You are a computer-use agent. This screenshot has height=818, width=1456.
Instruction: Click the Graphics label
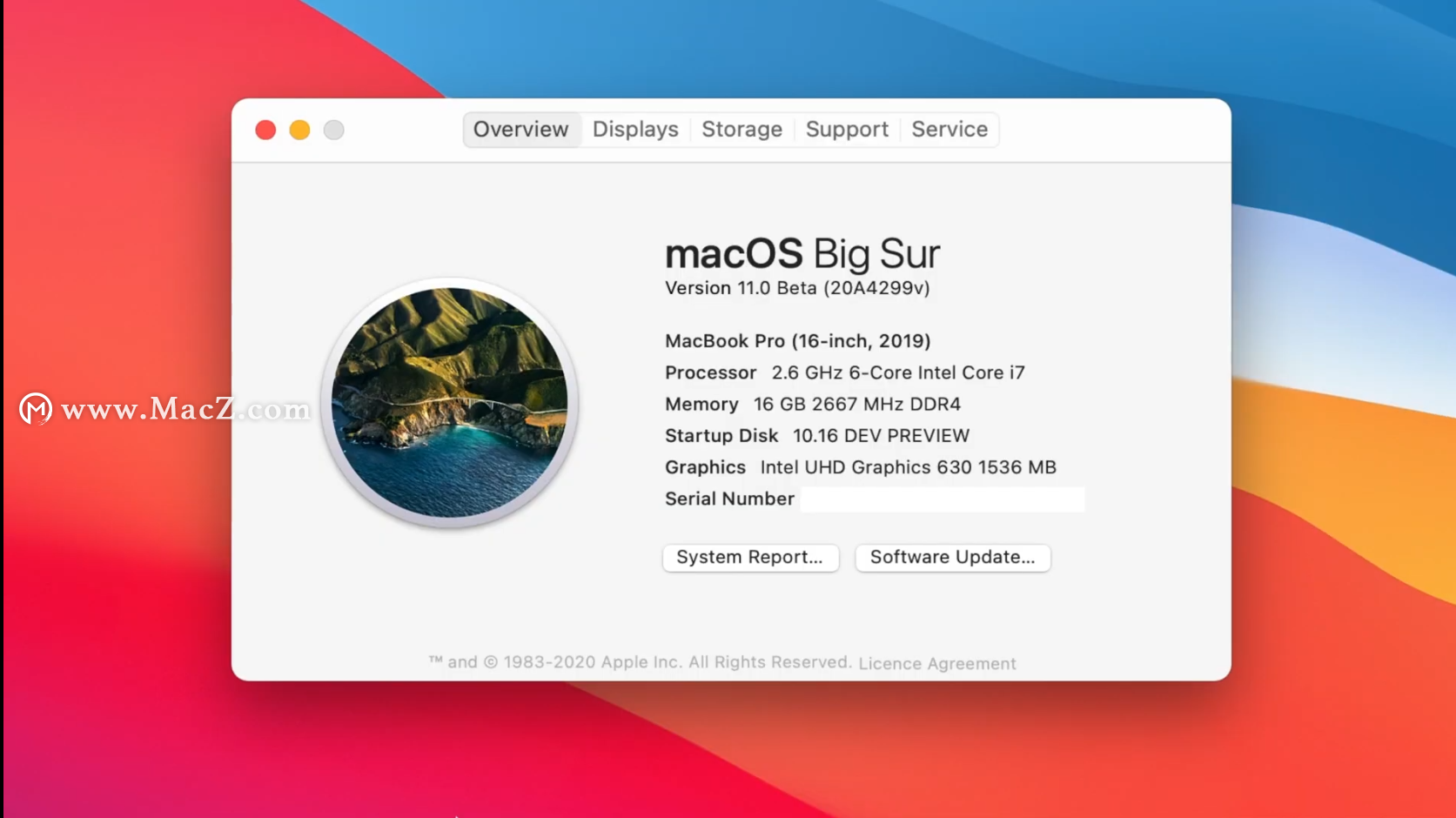pos(705,467)
